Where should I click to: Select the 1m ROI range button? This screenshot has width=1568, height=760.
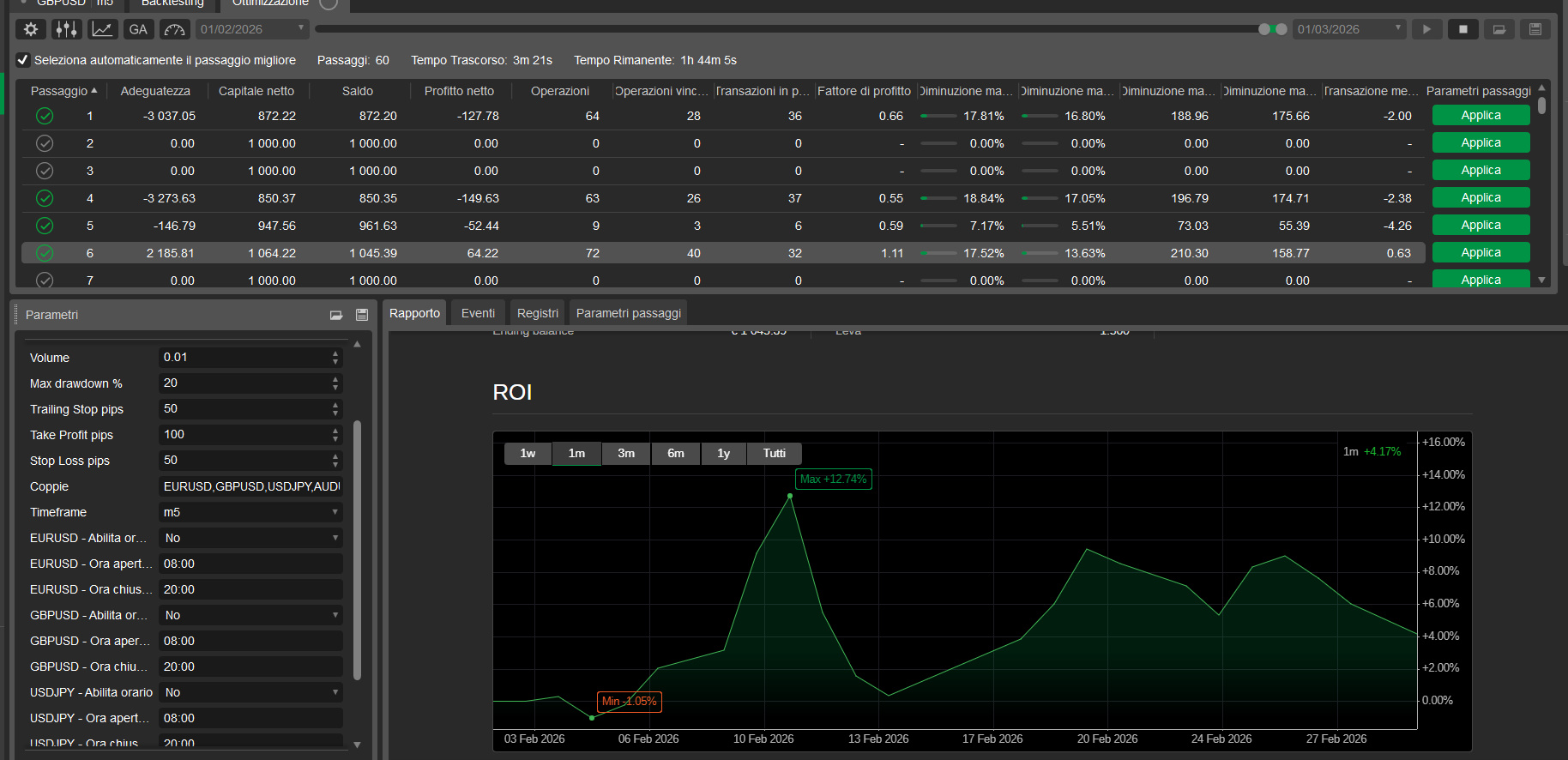[576, 453]
